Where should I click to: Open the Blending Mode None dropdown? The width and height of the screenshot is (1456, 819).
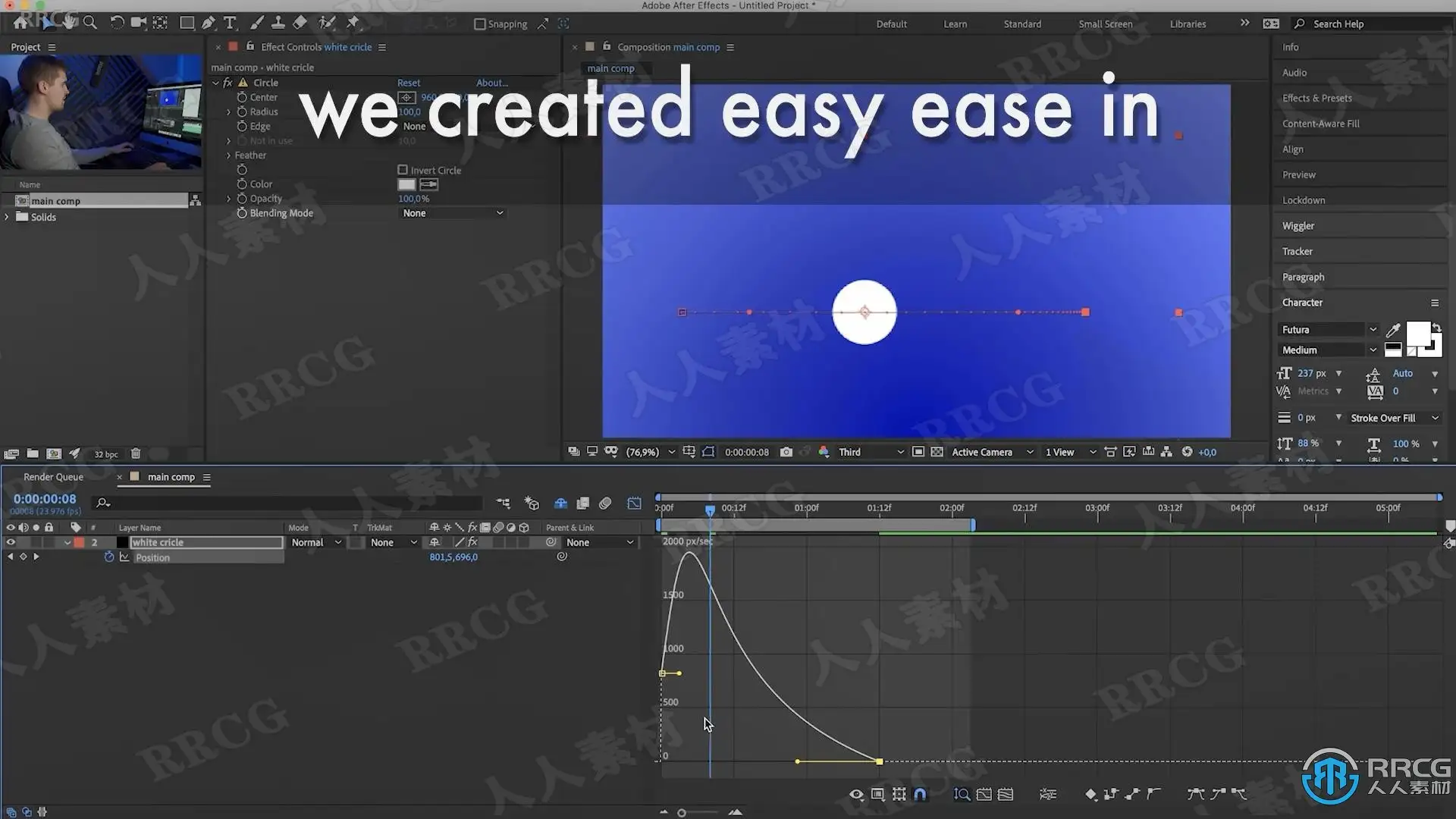pyautogui.click(x=452, y=213)
